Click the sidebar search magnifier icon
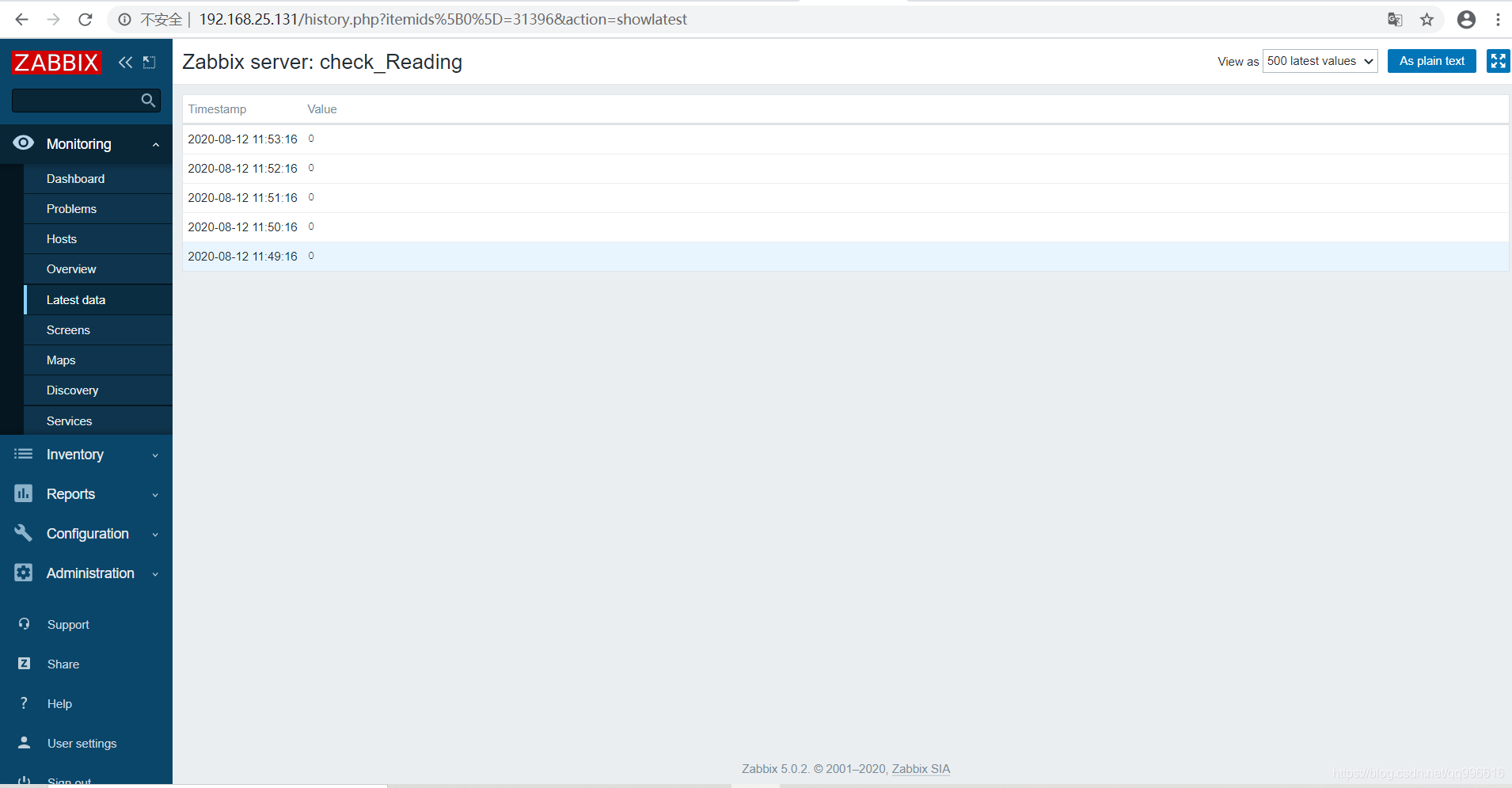Image resolution: width=1512 pixels, height=788 pixels. pyautogui.click(x=148, y=100)
